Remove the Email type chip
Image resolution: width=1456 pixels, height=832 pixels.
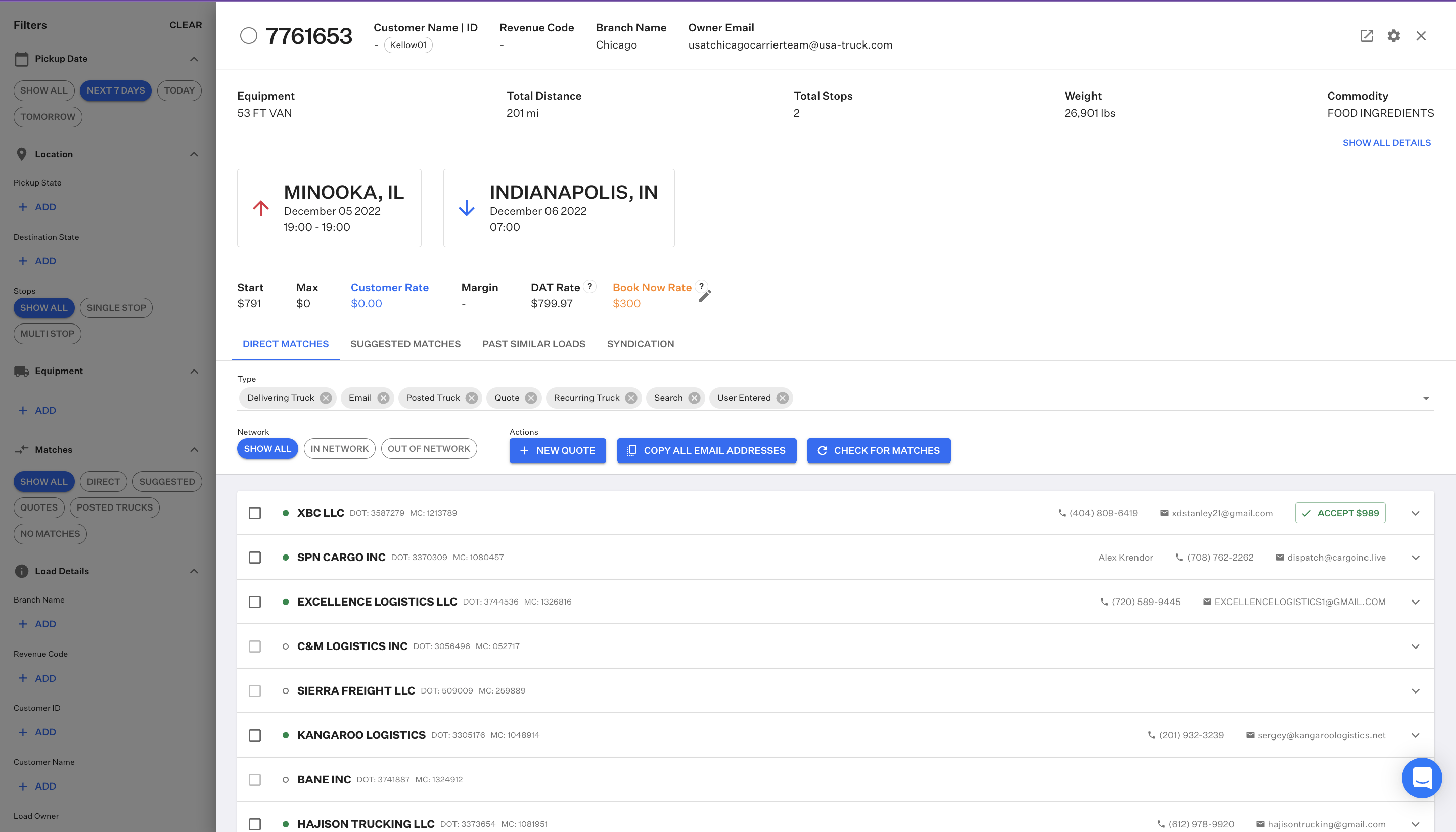point(383,398)
